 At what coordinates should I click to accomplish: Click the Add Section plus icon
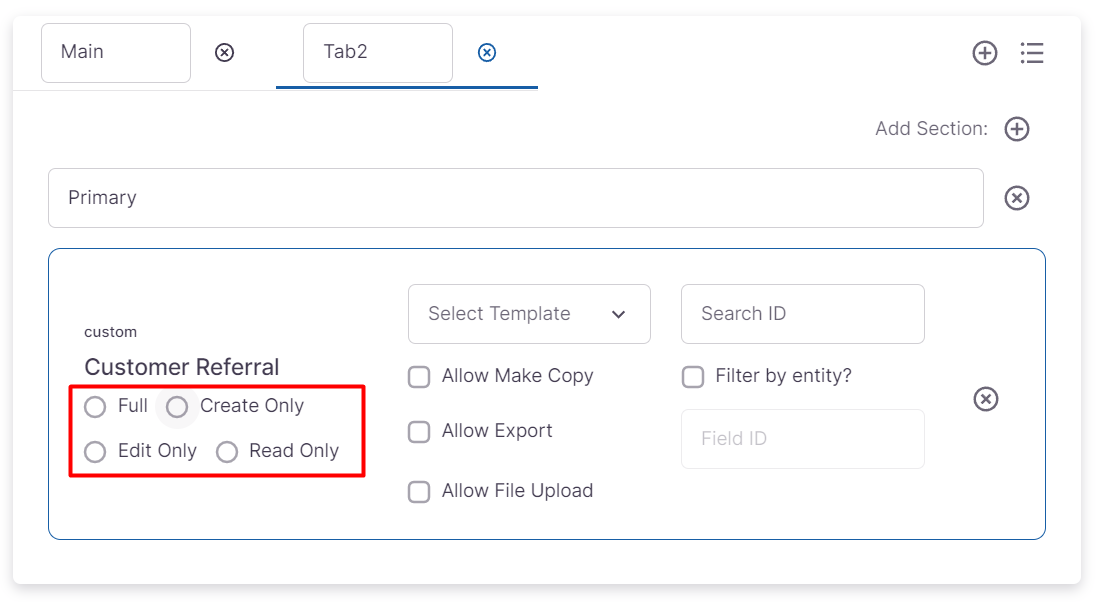[1017, 129]
